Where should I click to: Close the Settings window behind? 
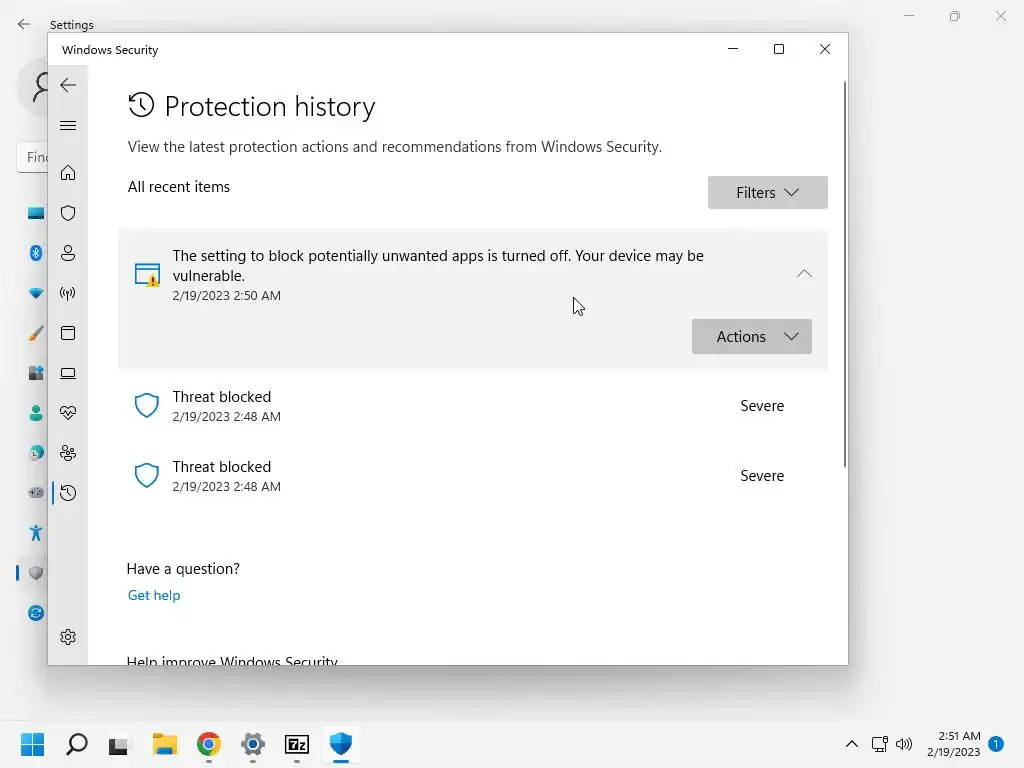click(x=1000, y=16)
